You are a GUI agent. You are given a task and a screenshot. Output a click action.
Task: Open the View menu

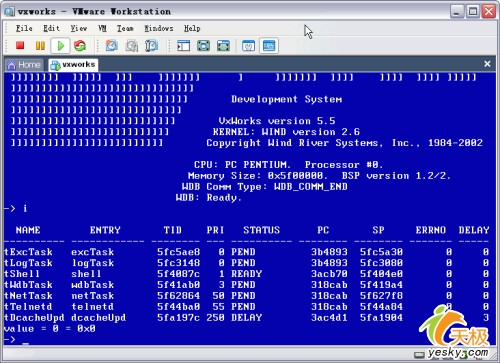pos(79,28)
